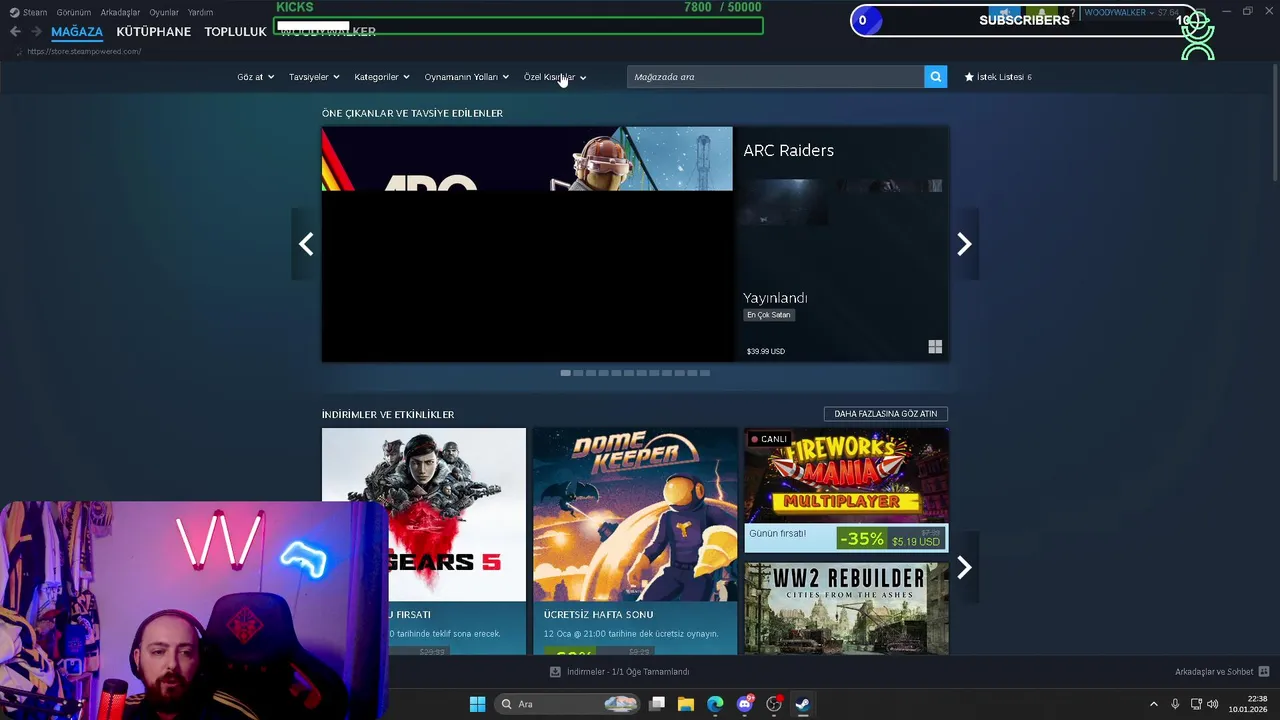Open File Explorer from the taskbar
Viewport: 1280px width, 720px height.
[x=686, y=704]
